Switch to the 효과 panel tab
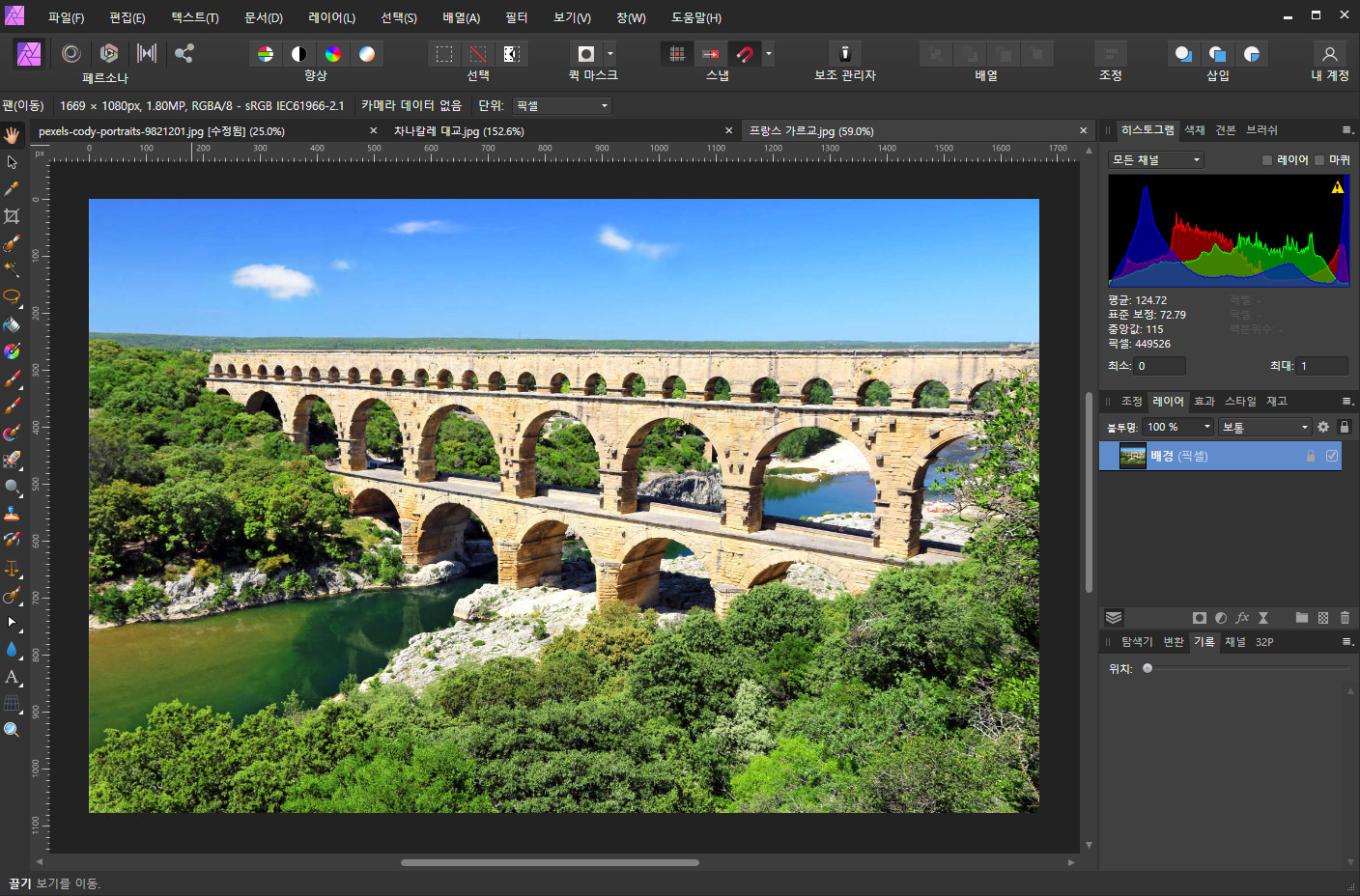The width and height of the screenshot is (1360, 896). pyautogui.click(x=1204, y=402)
